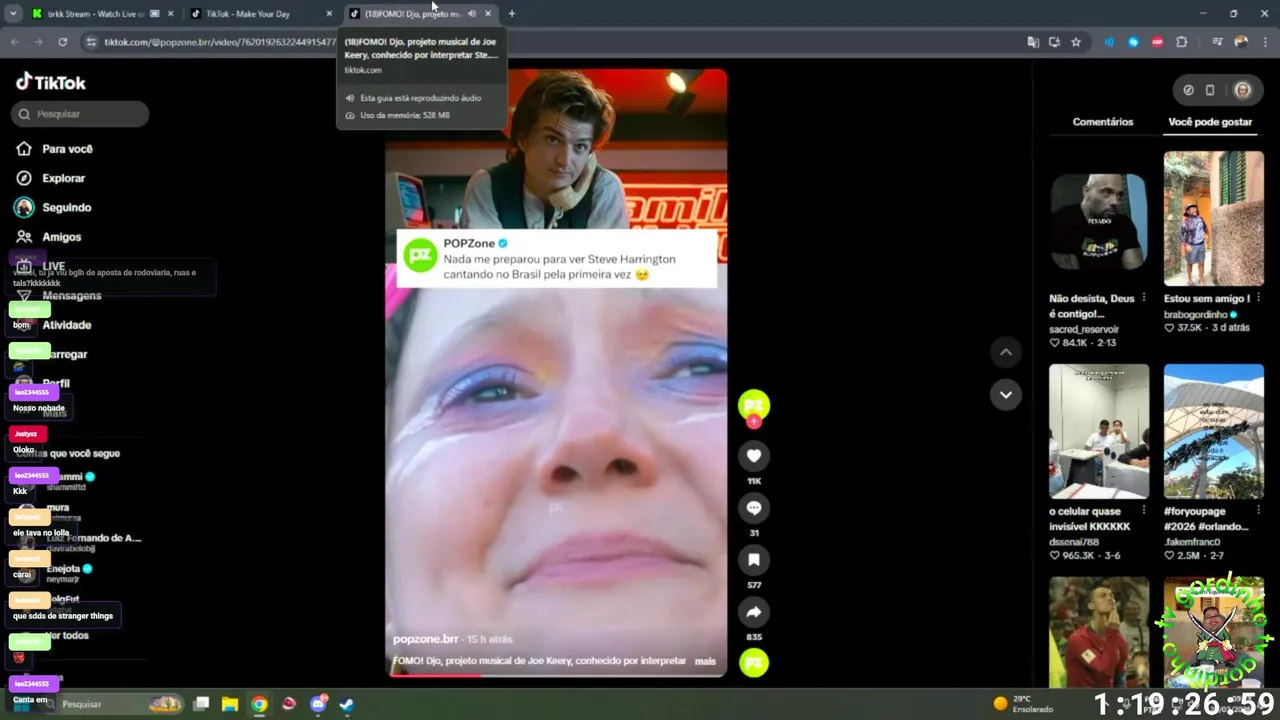Image resolution: width=1280 pixels, height=720 pixels.
Task: Open the POPZone name in the video overlay
Action: 470,243
